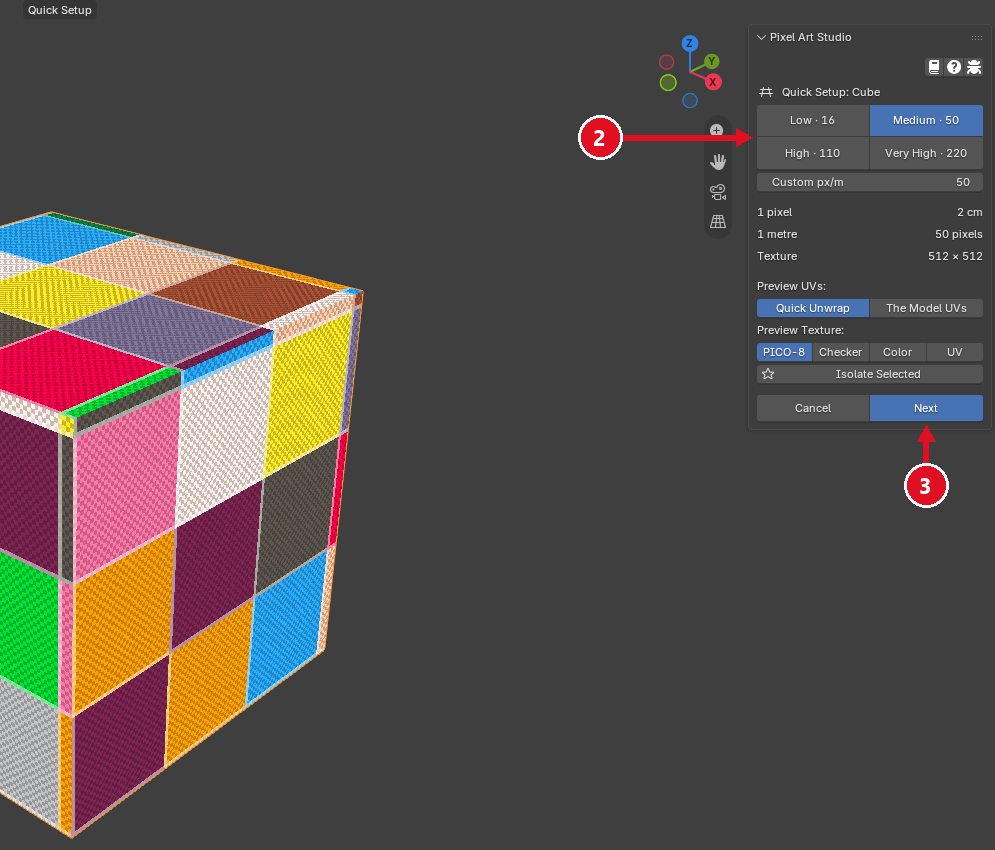Click the Quick Setup label at top-left

tap(60, 10)
